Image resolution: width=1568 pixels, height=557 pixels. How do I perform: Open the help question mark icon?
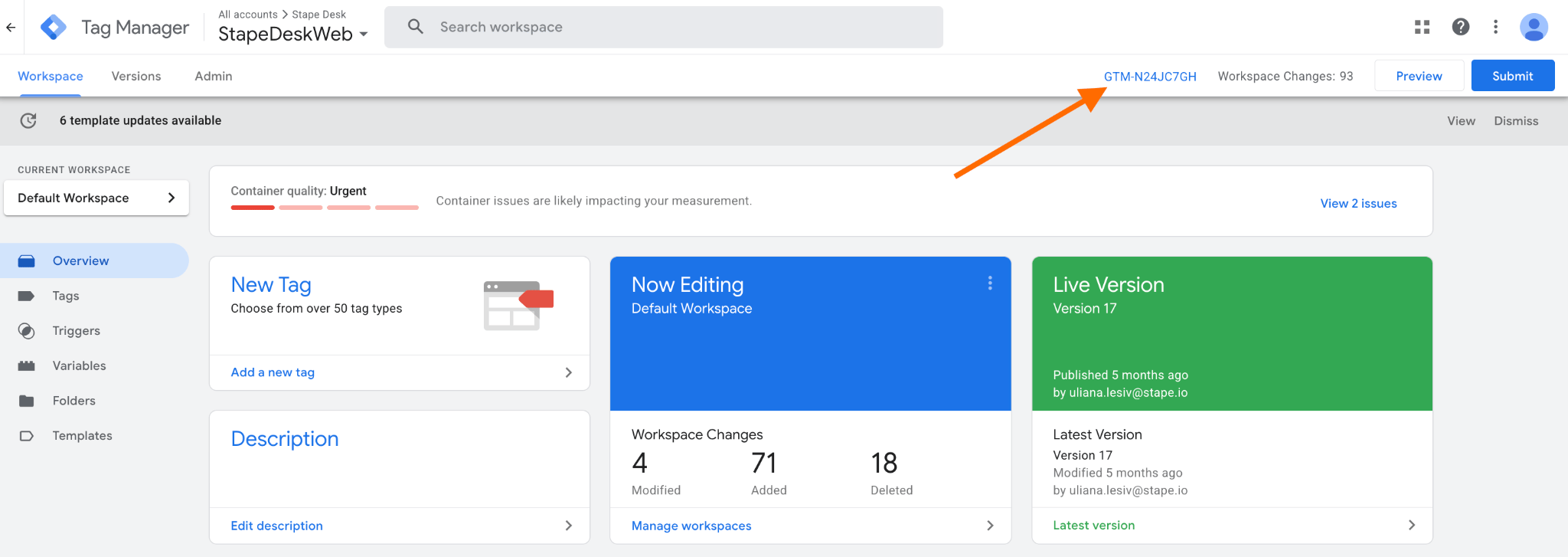coord(1461,28)
